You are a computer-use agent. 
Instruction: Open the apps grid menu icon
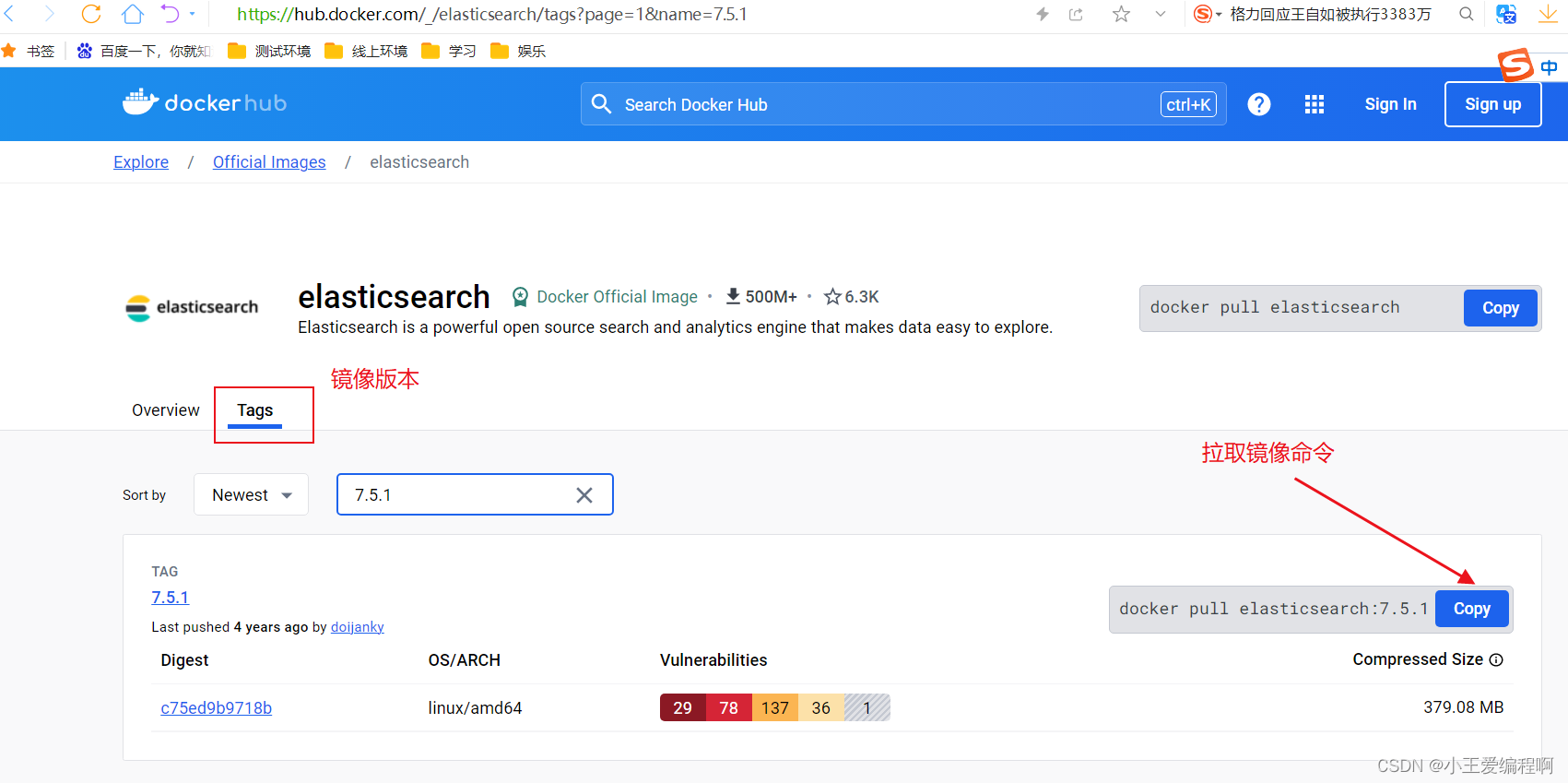click(1315, 104)
